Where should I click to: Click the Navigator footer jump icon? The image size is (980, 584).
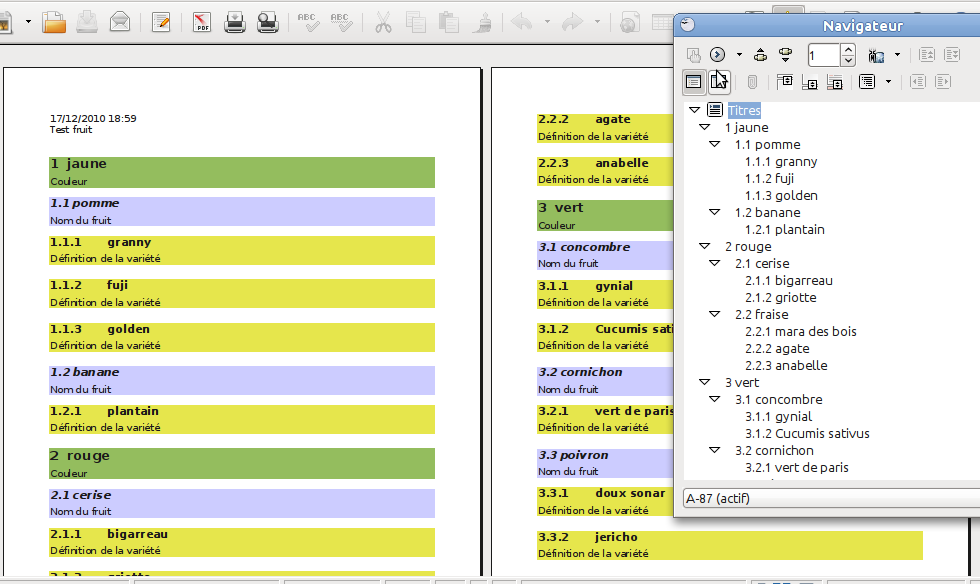pos(809,82)
